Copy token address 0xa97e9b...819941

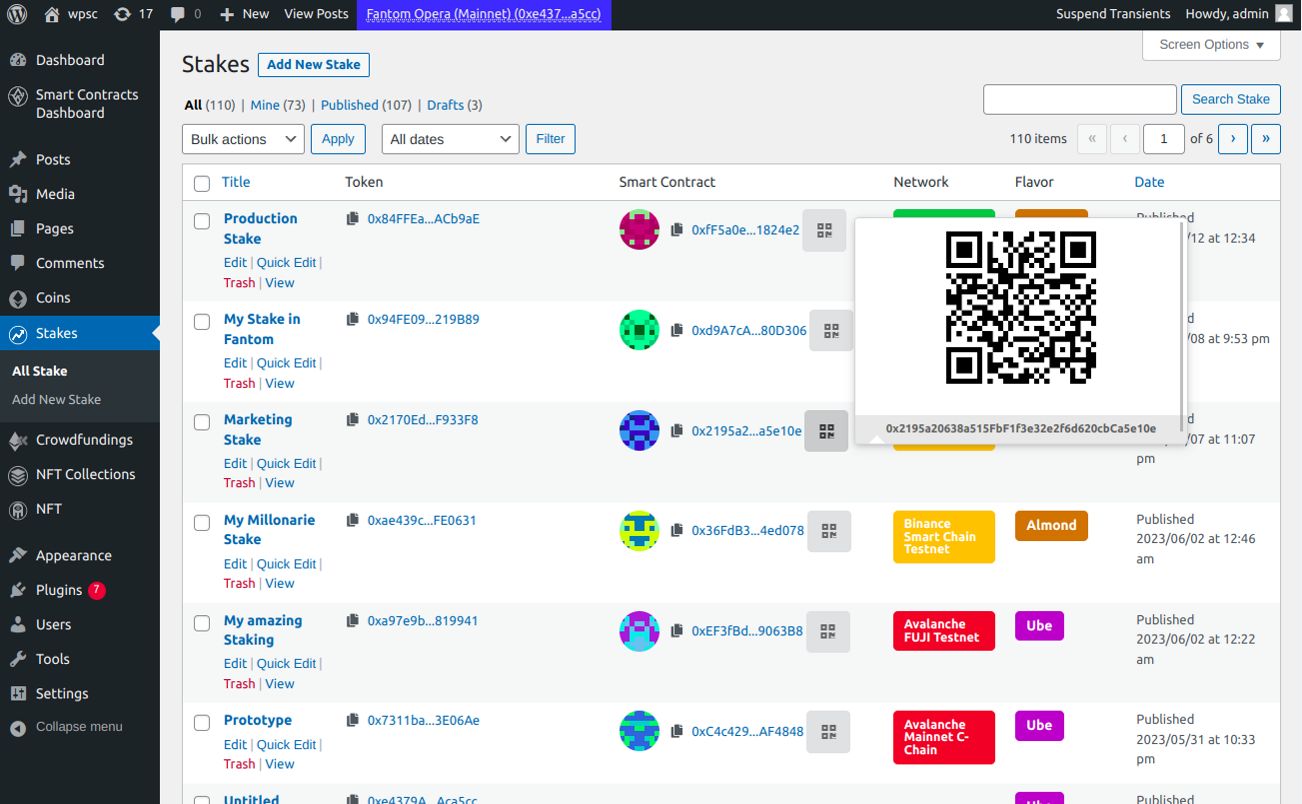click(352, 620)
